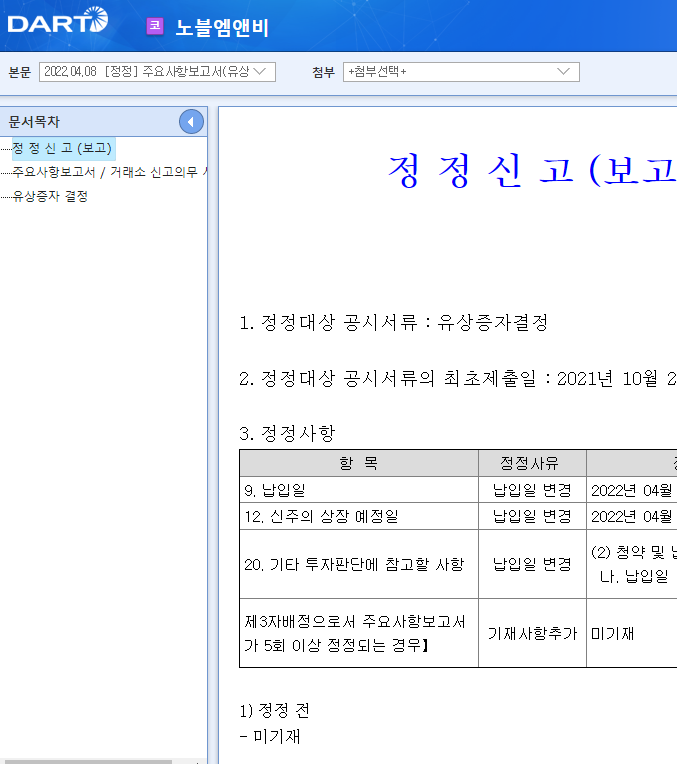
Task: Click the 2022년 04월 date in the 9. 납입일 row
Action: [632, 490]
